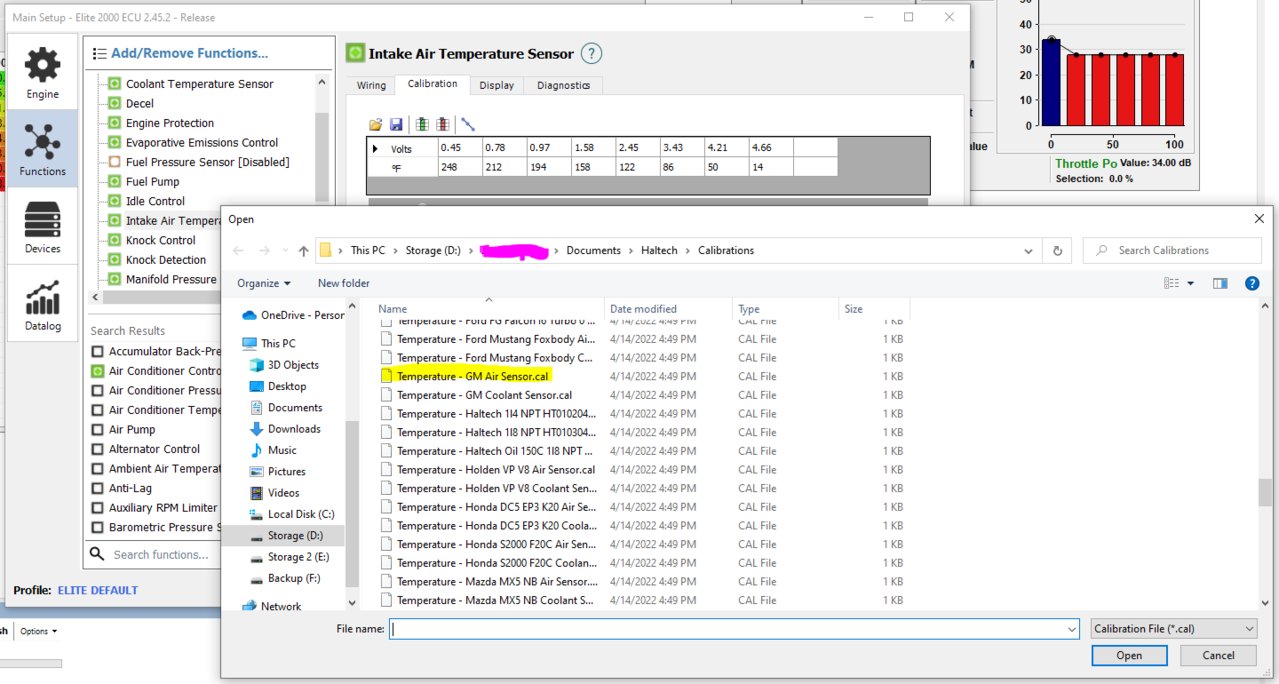
Task: Switch to the Display tab
Action: pyautogui.click(x=497, y=85)
